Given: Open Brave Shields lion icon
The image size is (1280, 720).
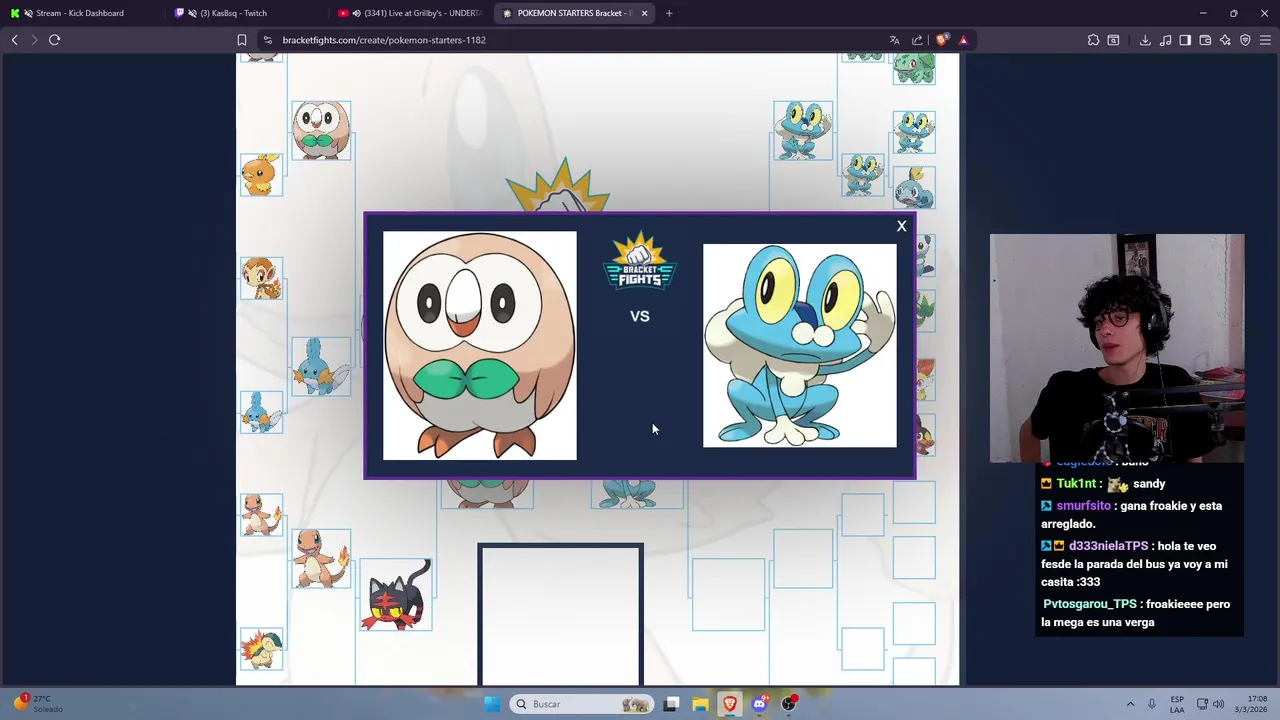Looking at the screenshot, I should 942,40.
